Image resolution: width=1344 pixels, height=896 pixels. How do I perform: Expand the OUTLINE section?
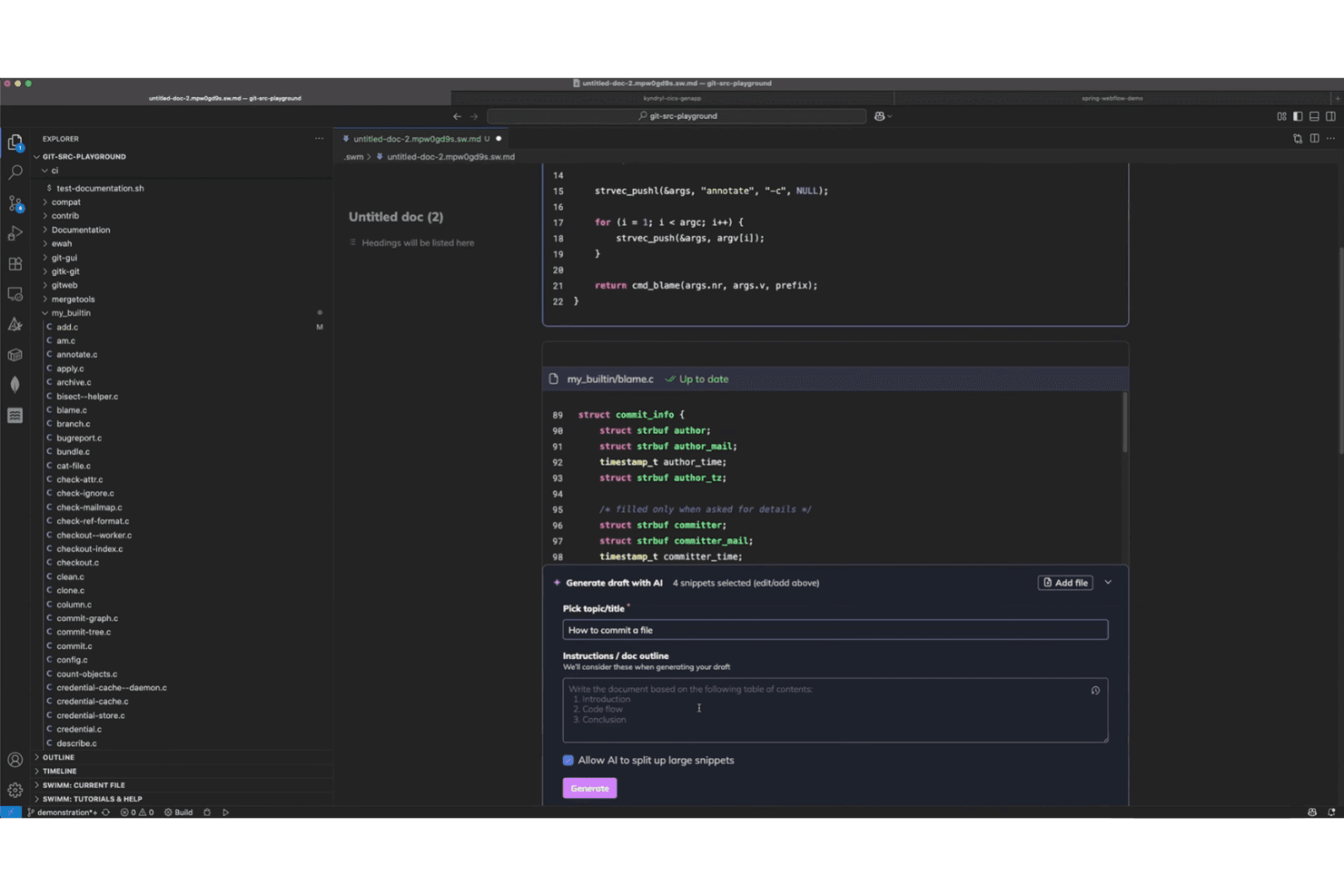point(58,757)
